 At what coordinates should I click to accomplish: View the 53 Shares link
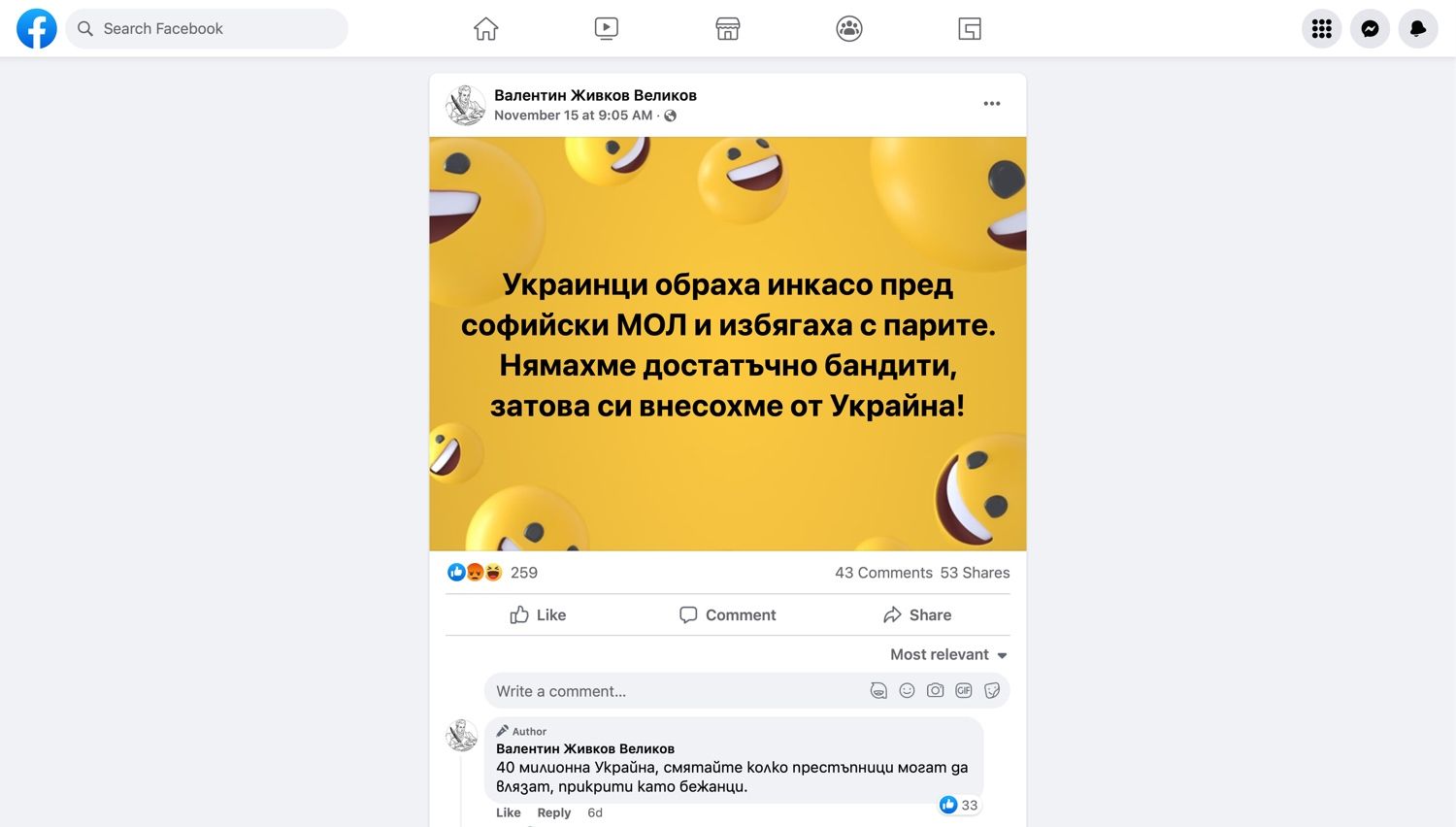975,573
